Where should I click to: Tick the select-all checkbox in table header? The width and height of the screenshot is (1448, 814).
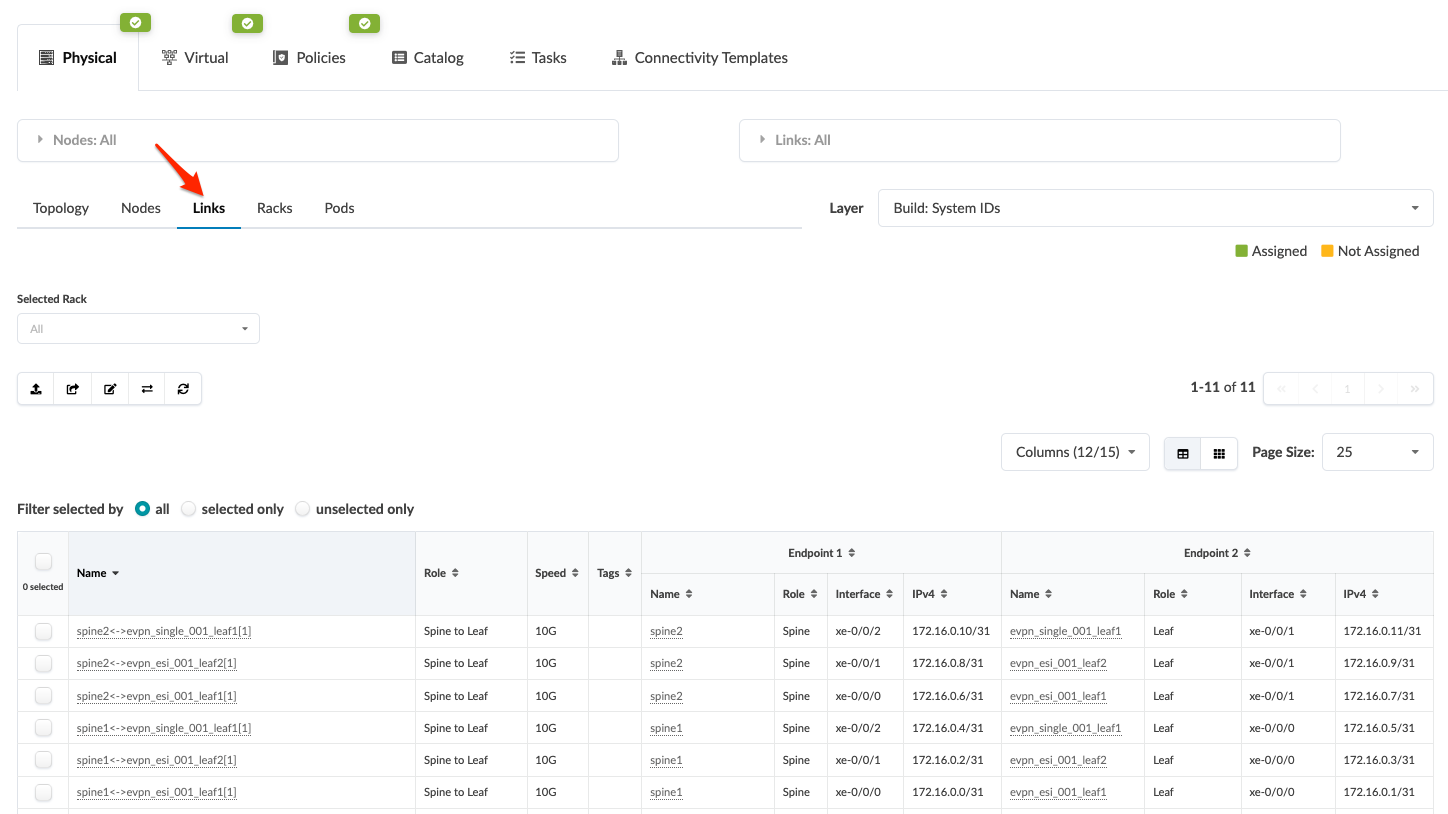tap(43, 562)
